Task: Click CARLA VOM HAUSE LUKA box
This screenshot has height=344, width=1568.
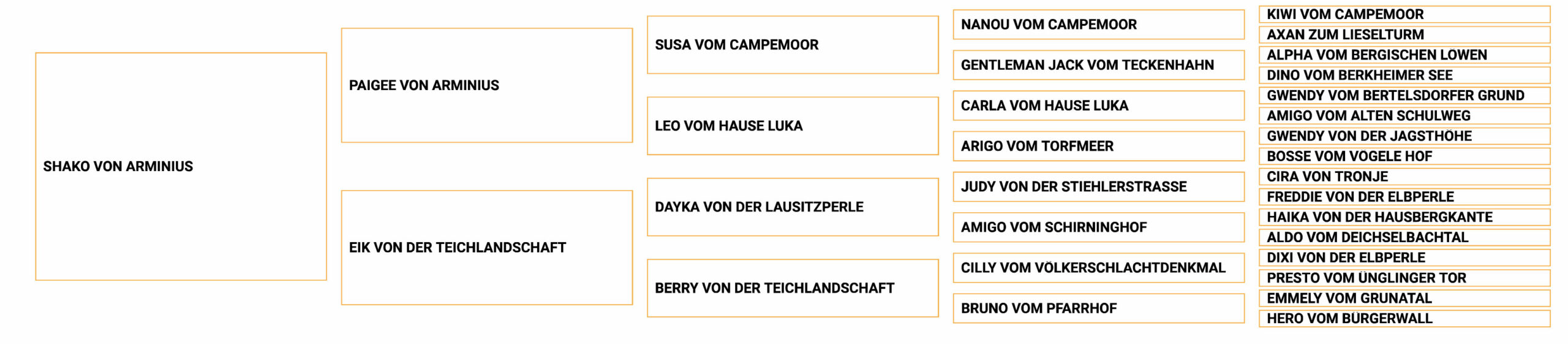Action: [x=1098, y=105]
